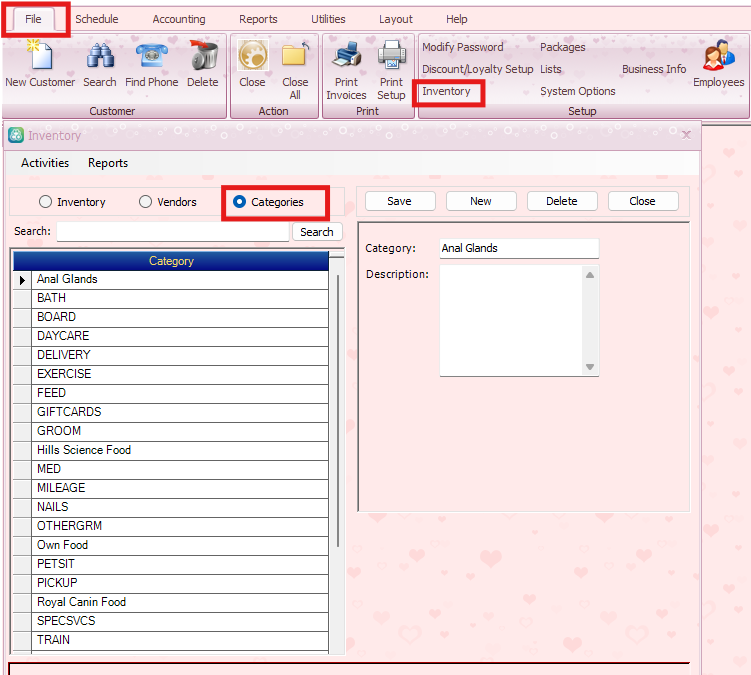Click the New Customer icon

pyautogui.click(x=40, y=56)
